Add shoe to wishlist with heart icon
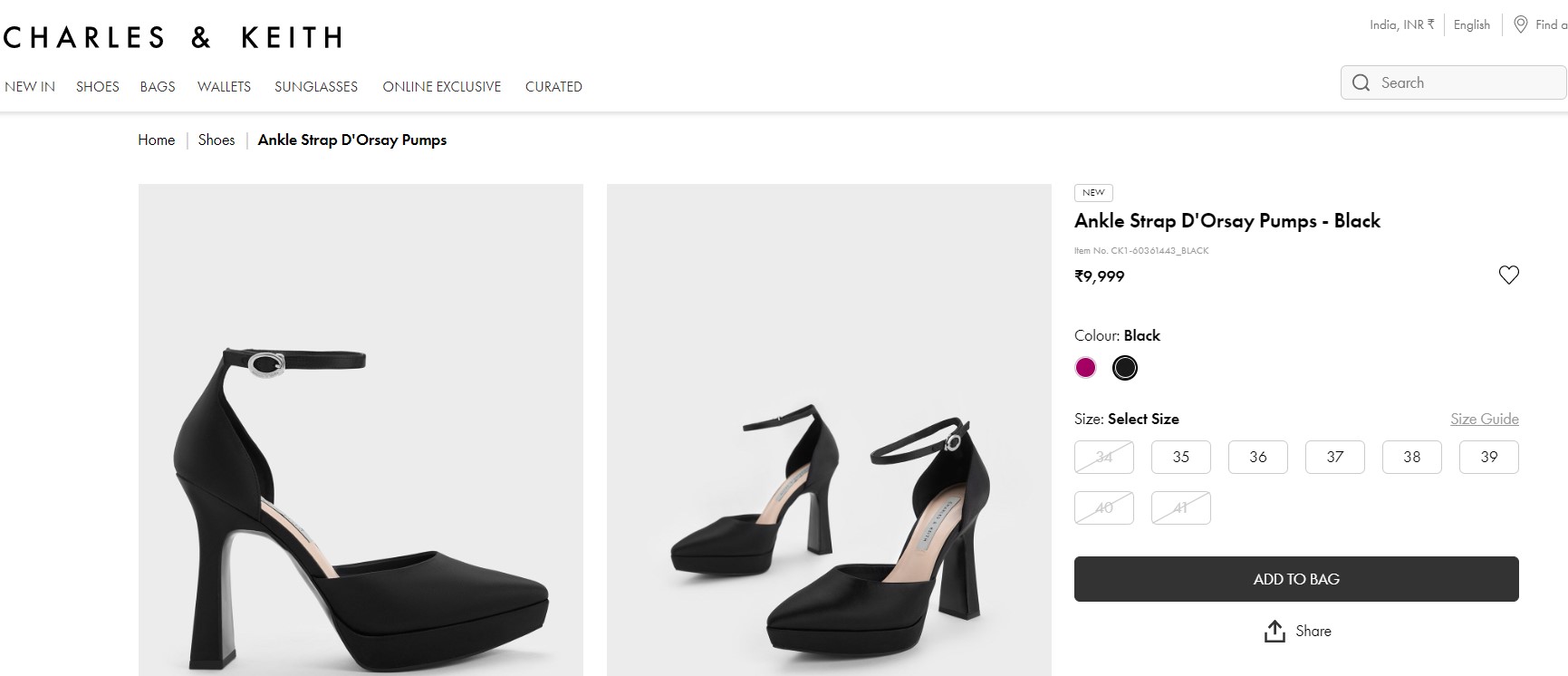This screenshot has width=1568, height=676. [1508, 275]
